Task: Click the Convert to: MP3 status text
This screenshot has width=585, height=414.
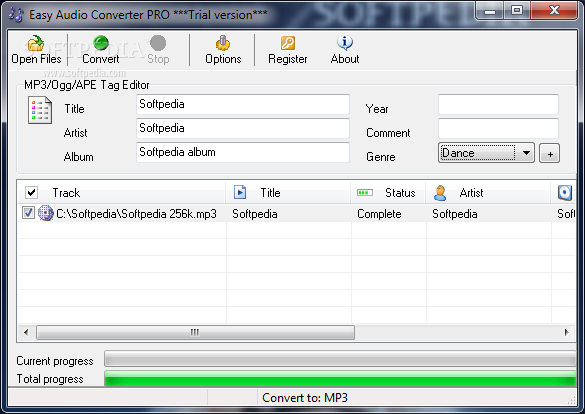Action: pos(305,398)
